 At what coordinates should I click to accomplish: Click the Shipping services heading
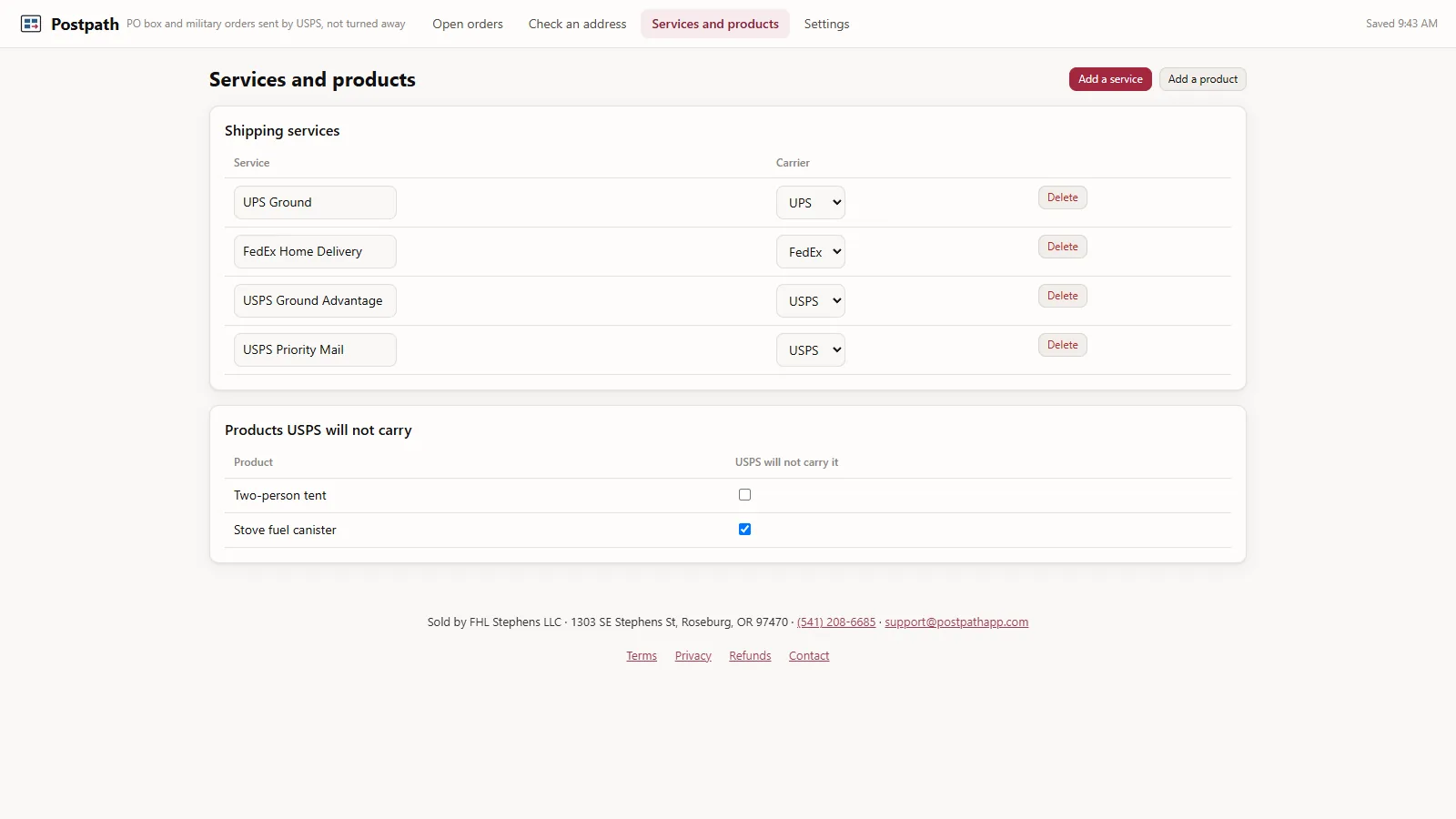pyautogui.click(x=282, y=131)
